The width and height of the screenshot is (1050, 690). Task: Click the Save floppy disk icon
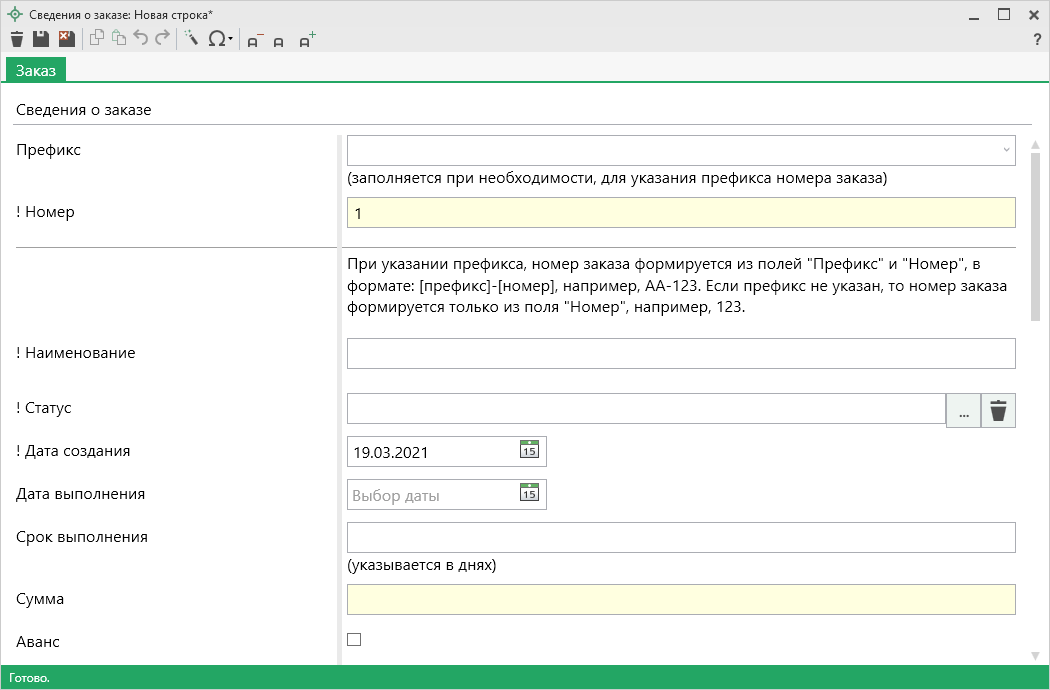[x=41, y=39]
